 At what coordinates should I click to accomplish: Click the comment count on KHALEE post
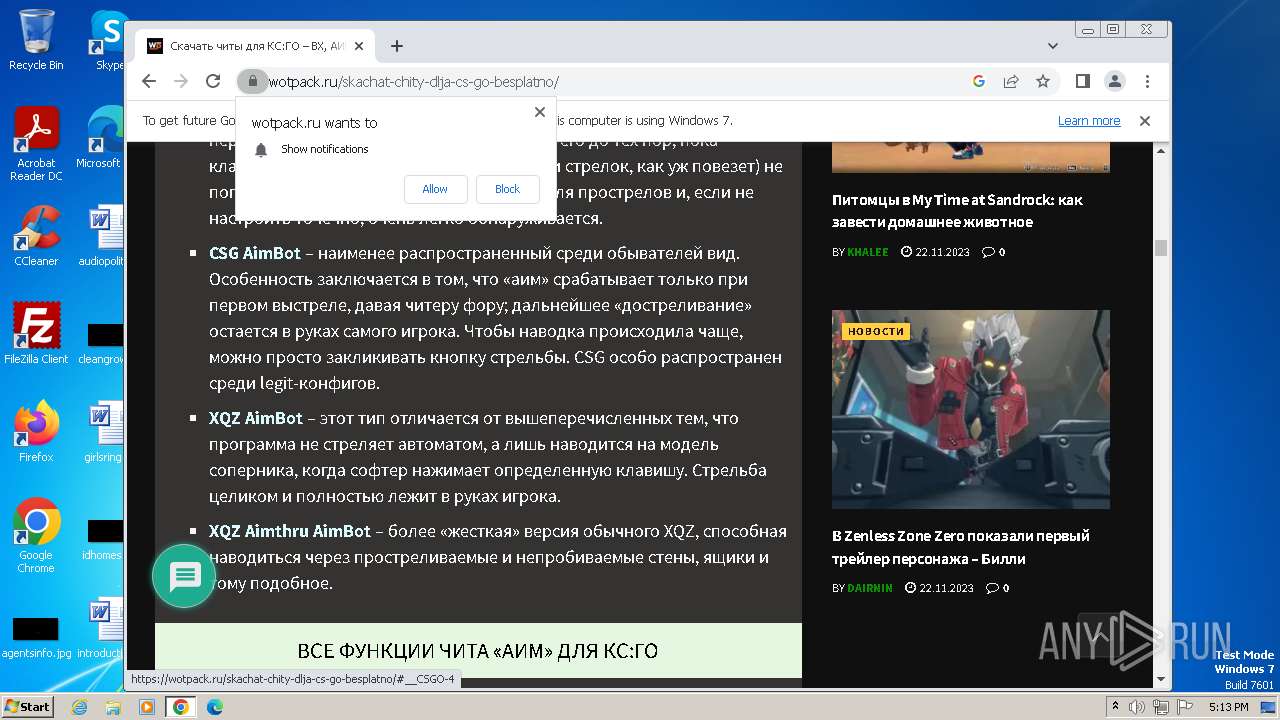click(x=994, y=252)
